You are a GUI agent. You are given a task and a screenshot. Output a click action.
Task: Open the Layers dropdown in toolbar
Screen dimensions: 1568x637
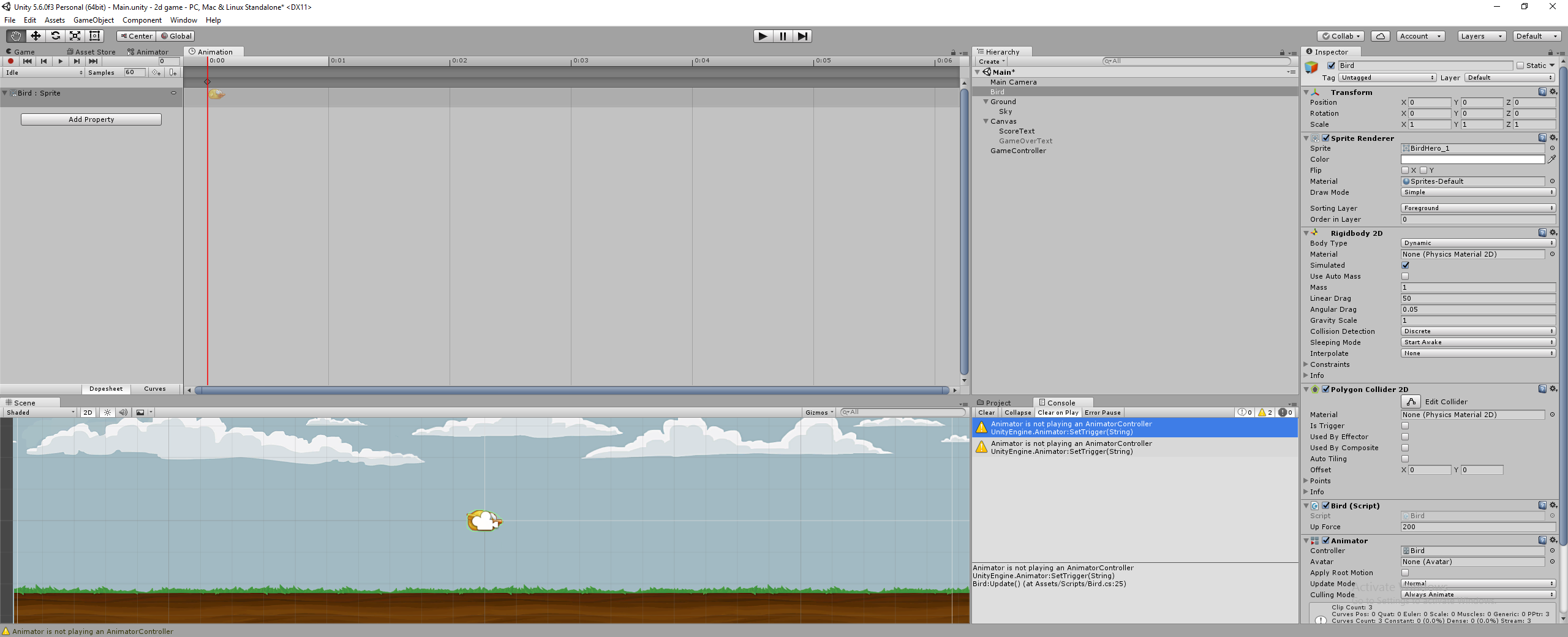(x=1482, y=36)
